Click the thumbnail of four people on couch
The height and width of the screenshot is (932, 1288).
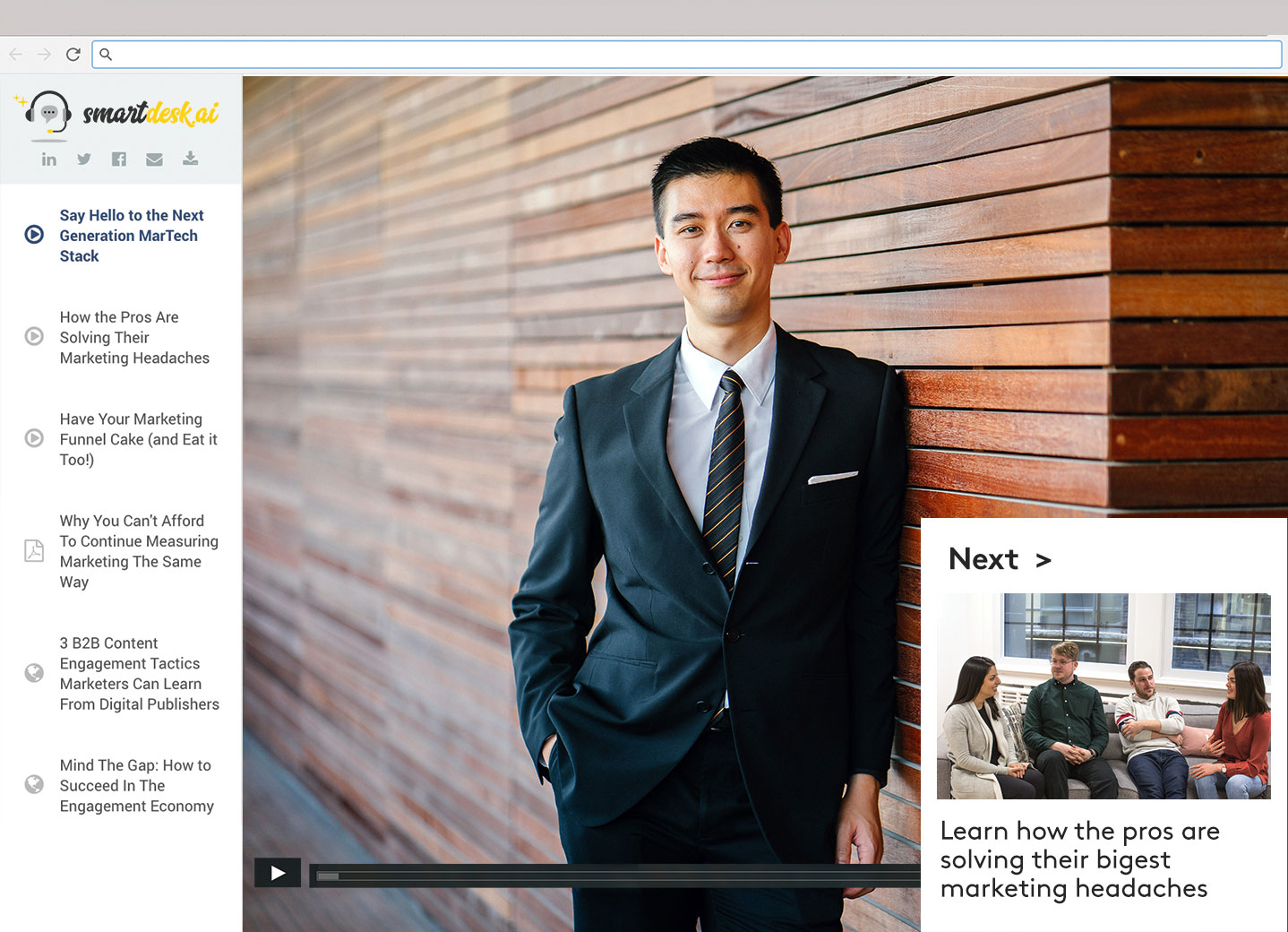1103,695
